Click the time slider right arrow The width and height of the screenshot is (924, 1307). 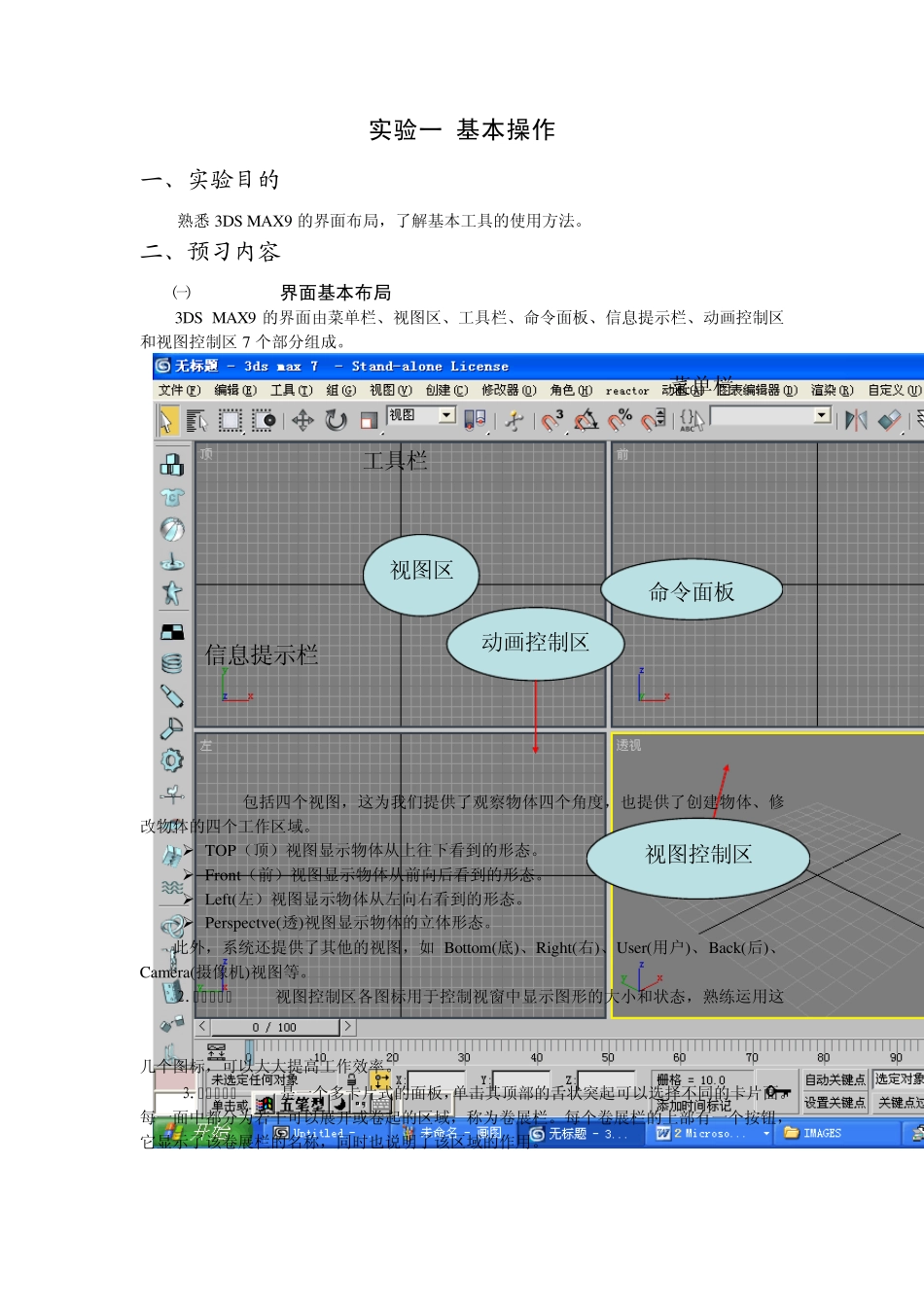[348, 1027]
